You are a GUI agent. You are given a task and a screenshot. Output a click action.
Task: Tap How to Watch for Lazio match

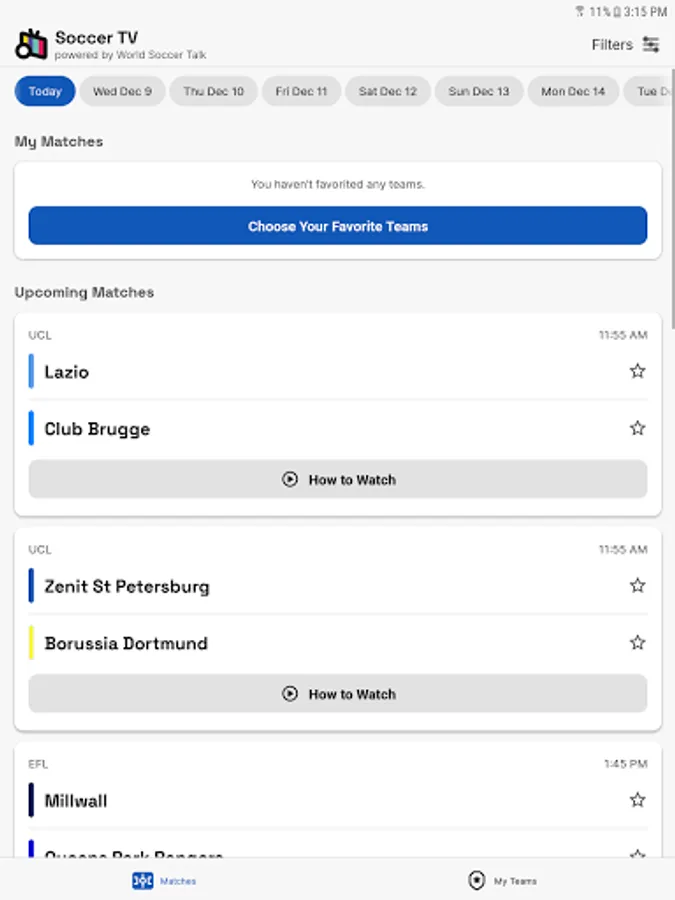338,480
